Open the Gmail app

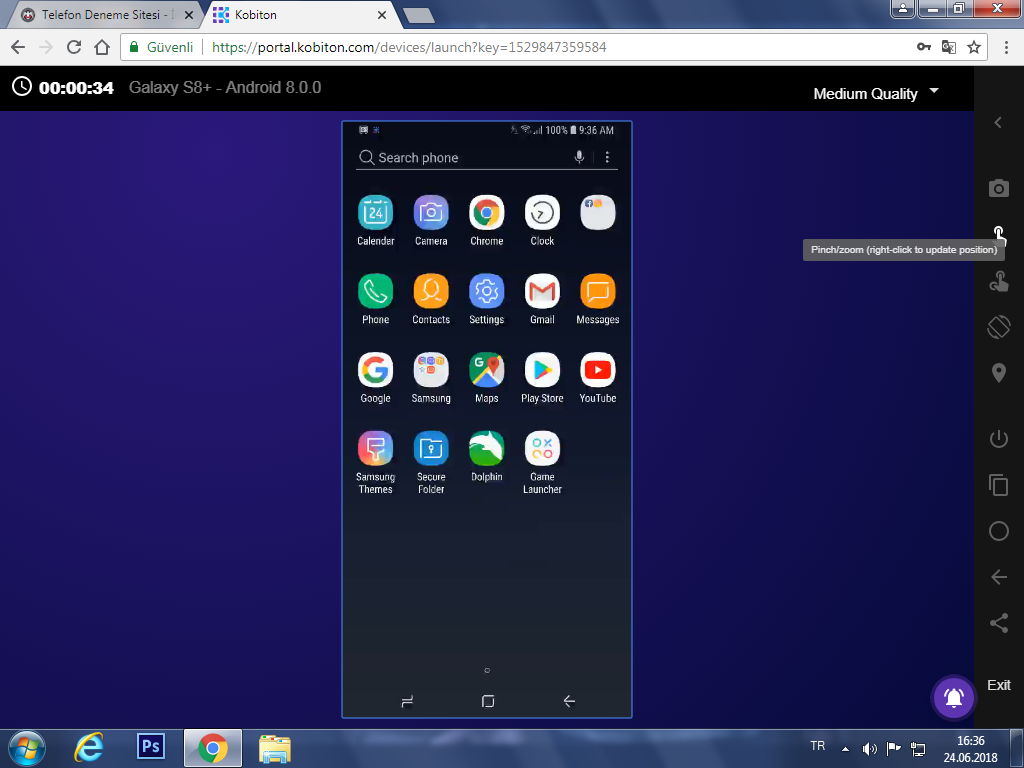click(x=542, y=291)
